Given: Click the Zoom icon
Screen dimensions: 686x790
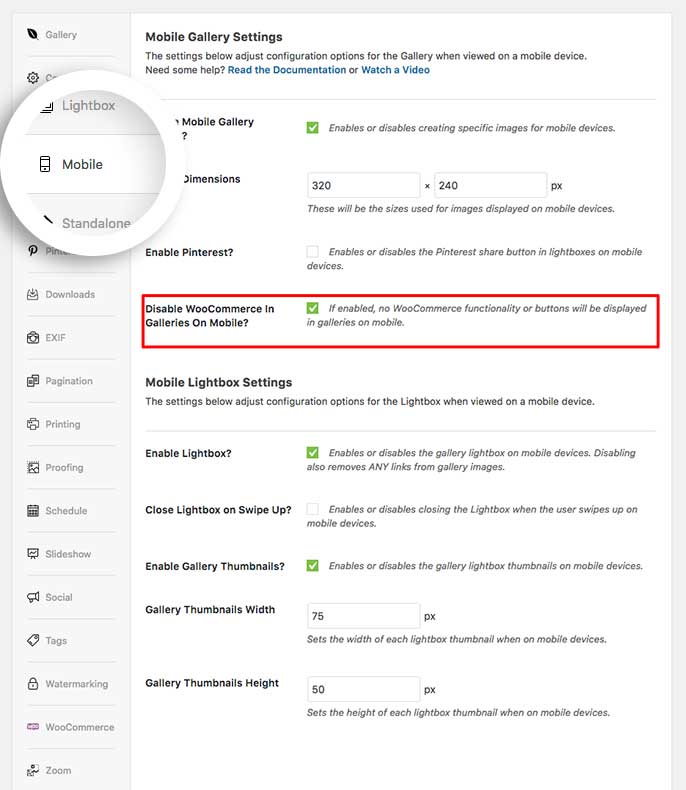Looking at the screenshot, I should point(33,770).
